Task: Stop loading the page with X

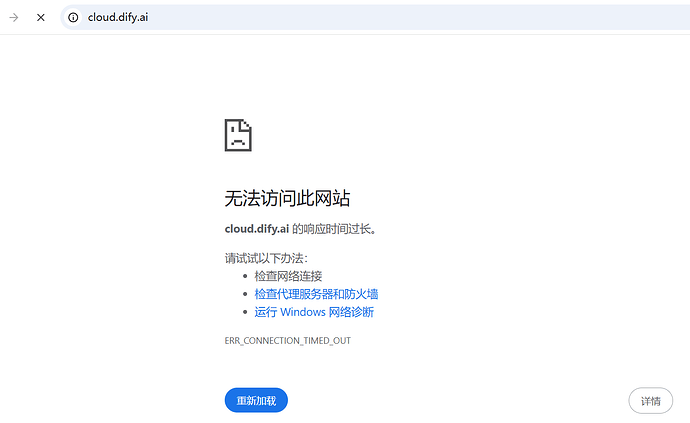Action: point(40,17)
